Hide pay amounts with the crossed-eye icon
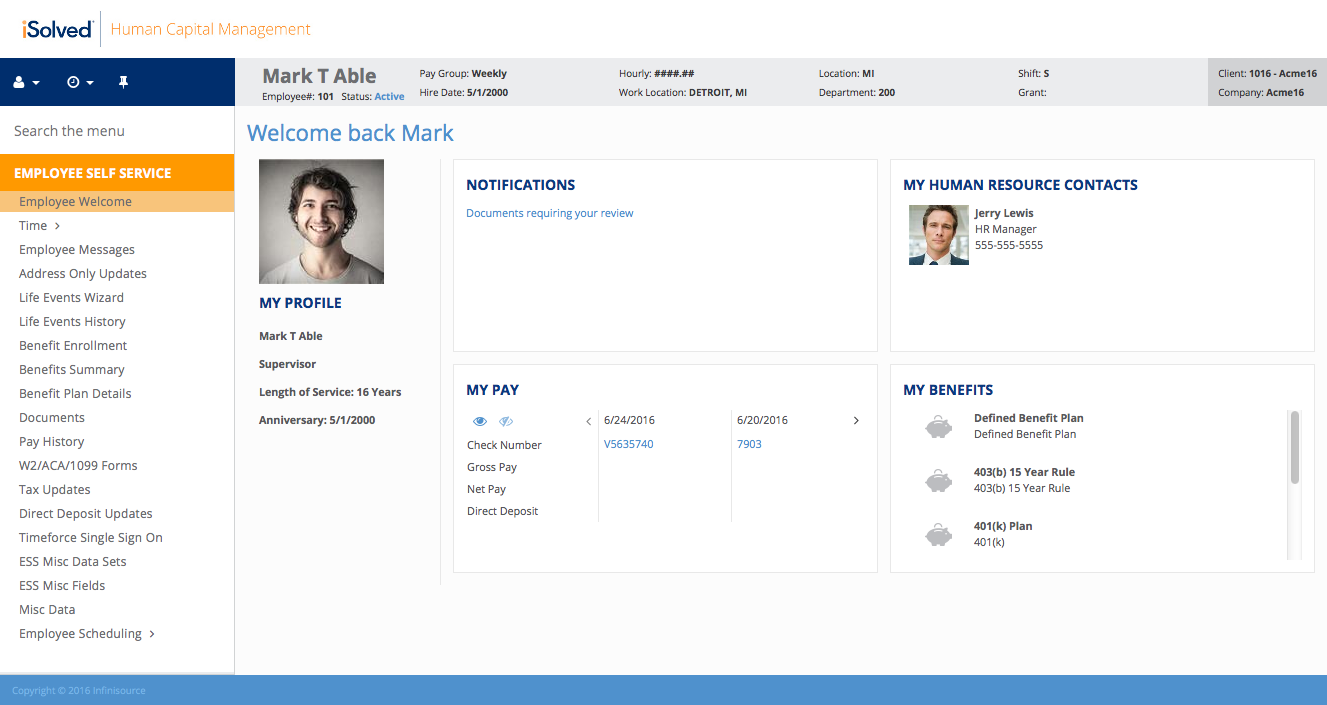This screenshot has height=705, width=1327. tap(506, 421)
